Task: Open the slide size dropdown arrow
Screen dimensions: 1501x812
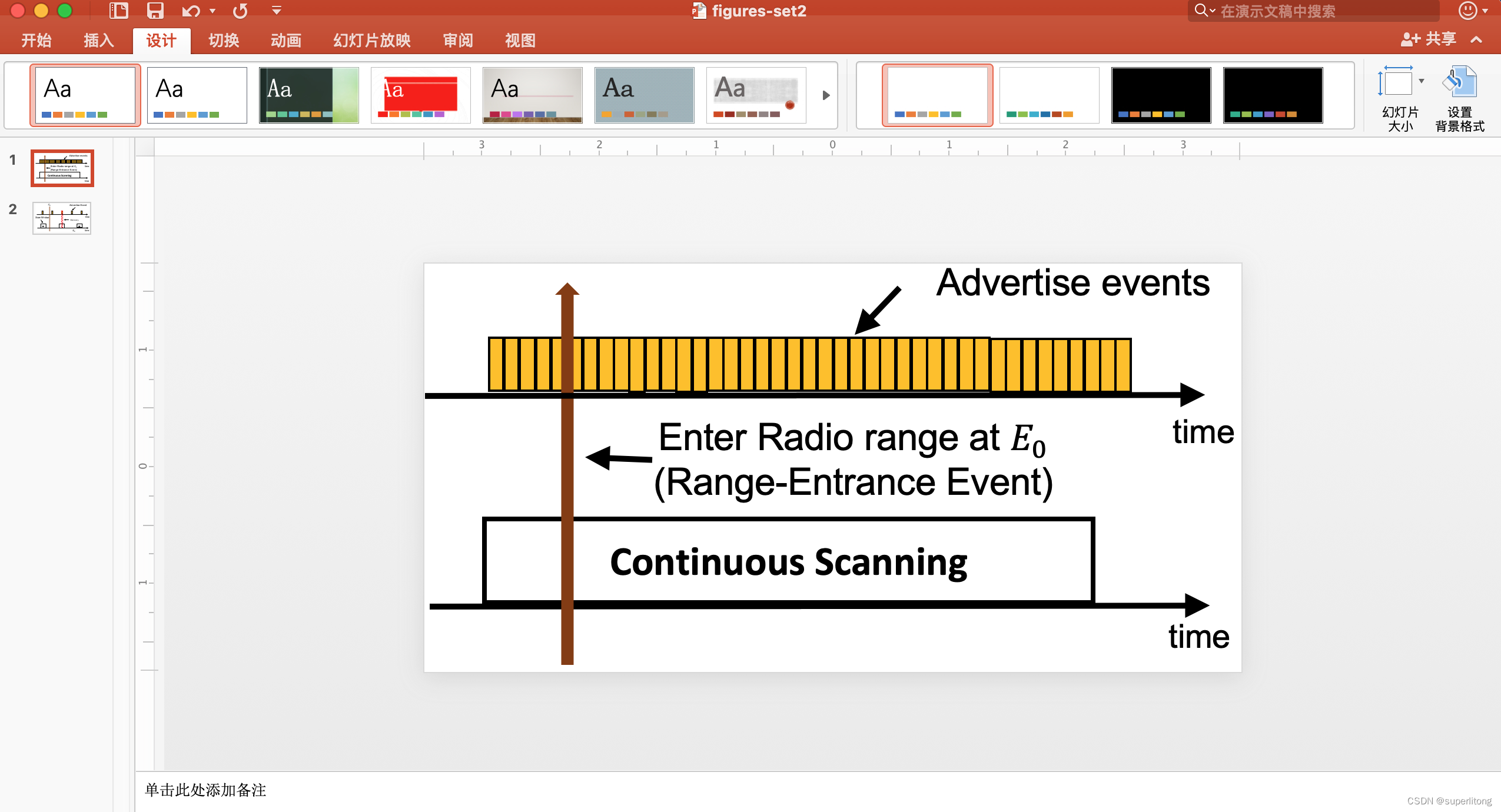Action: pos(1422,81)
